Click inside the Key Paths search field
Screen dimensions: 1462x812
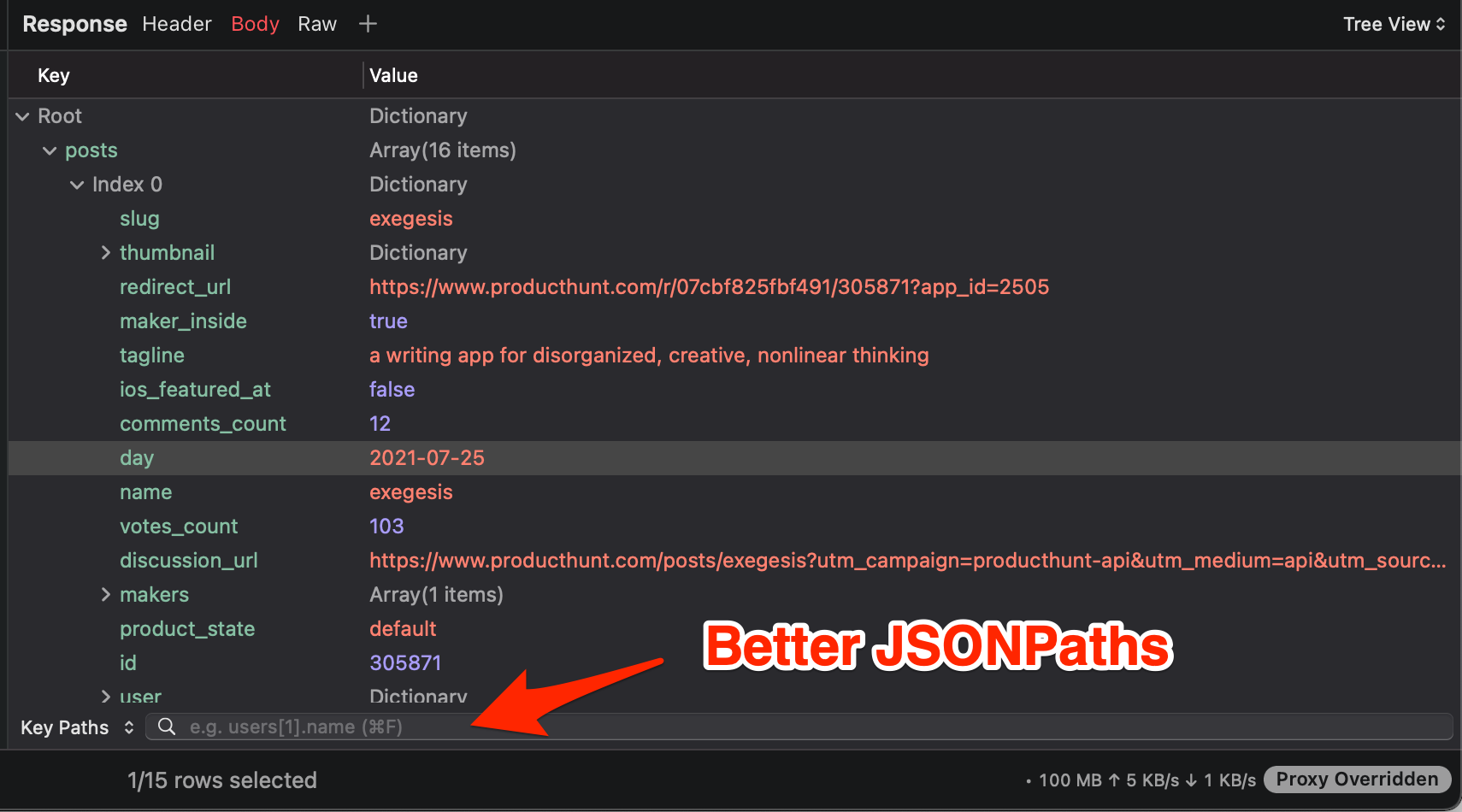pyautogui.click(x=598, y=727)
